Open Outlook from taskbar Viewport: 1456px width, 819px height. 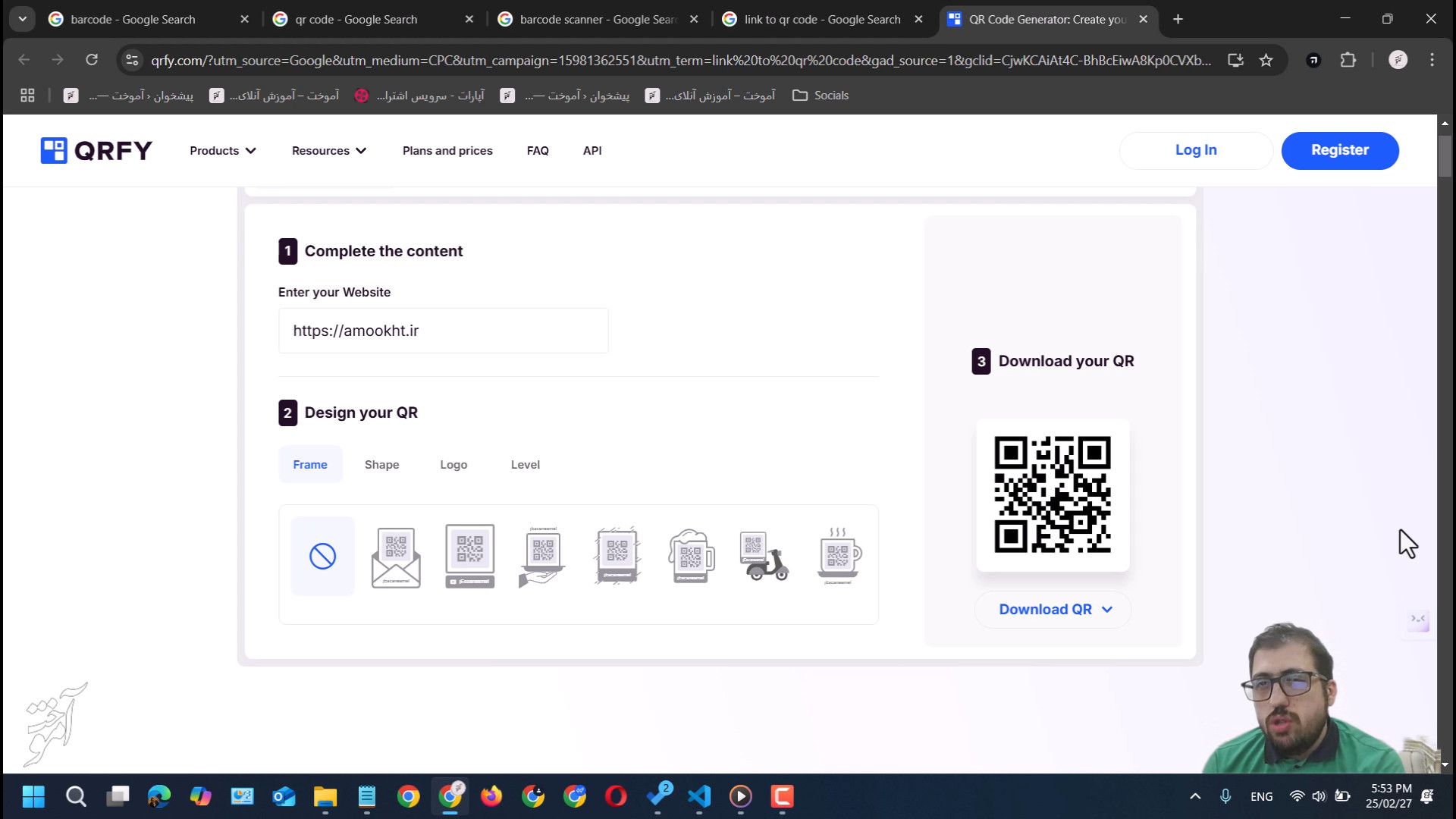tap(284, 796)
